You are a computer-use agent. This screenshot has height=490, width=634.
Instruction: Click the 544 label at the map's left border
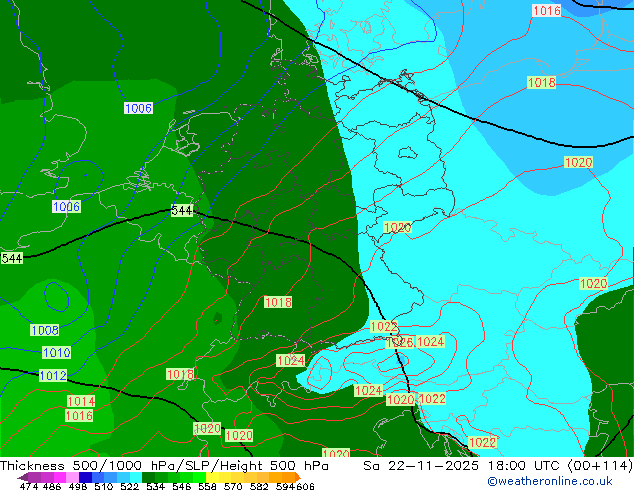pos(12,258)
